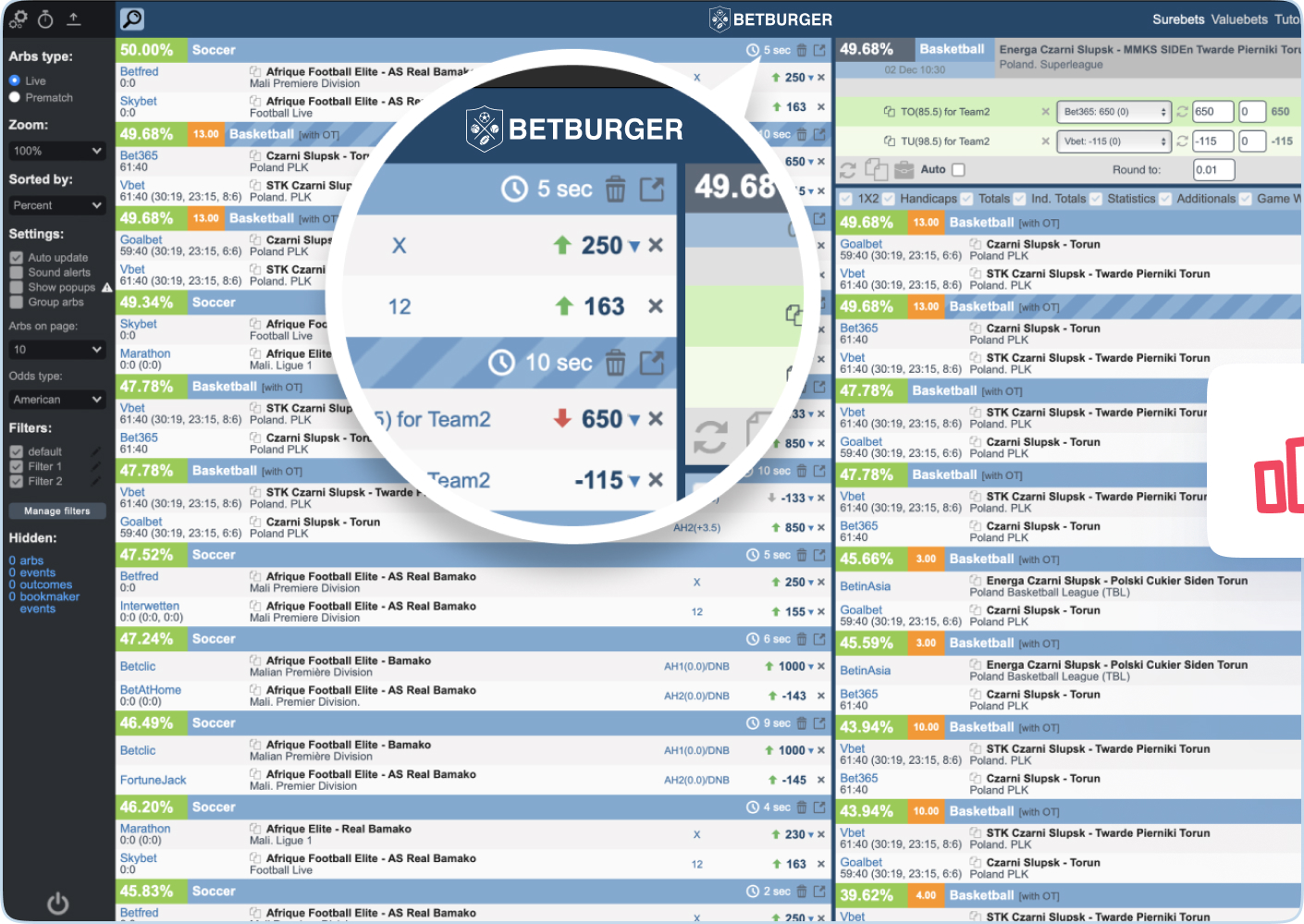1304x924 pixels.
Task: Click the power icon in the sidebar
Action: pyautogui.click(x=57, y=903)
